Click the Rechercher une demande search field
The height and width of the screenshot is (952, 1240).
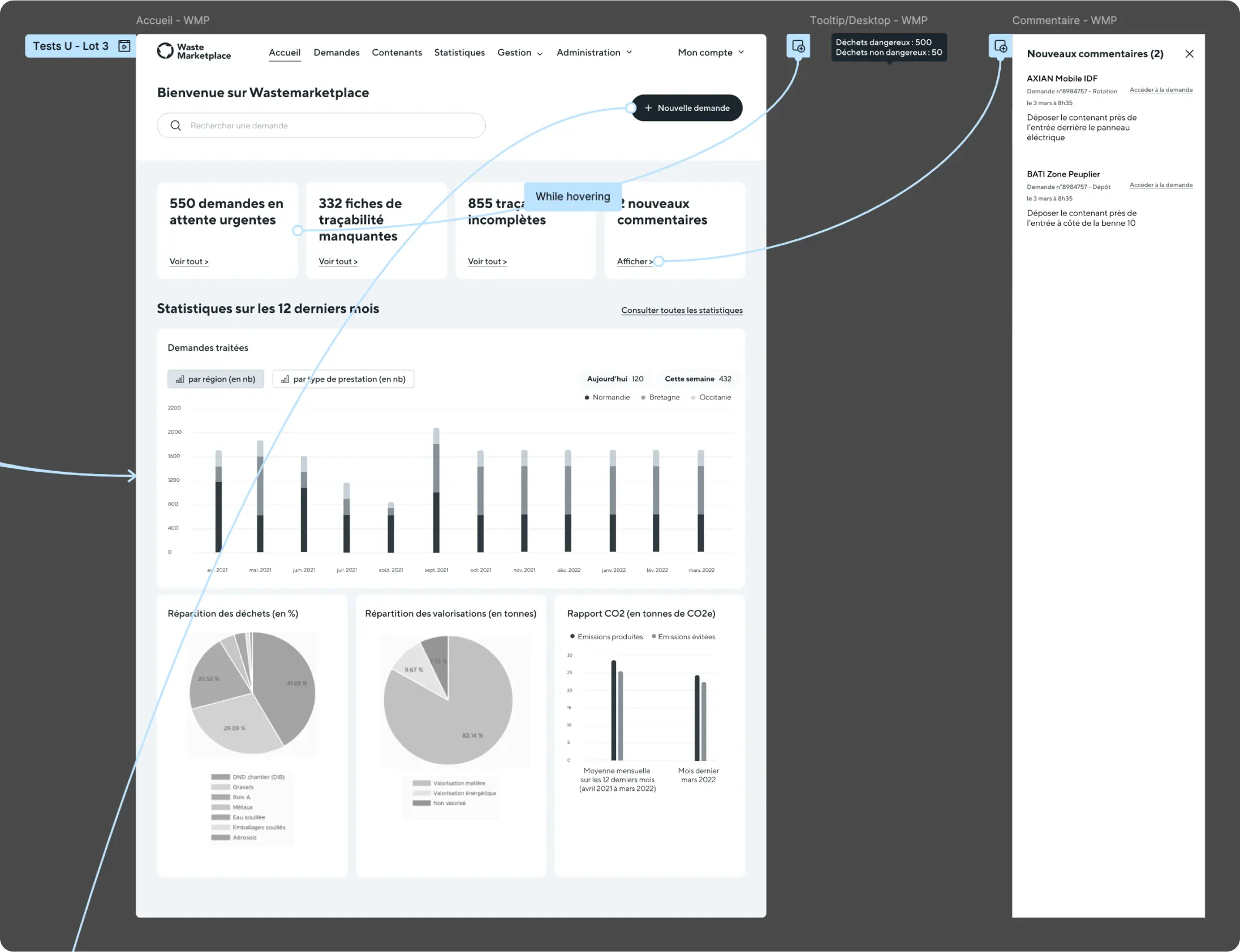[329, 125]
